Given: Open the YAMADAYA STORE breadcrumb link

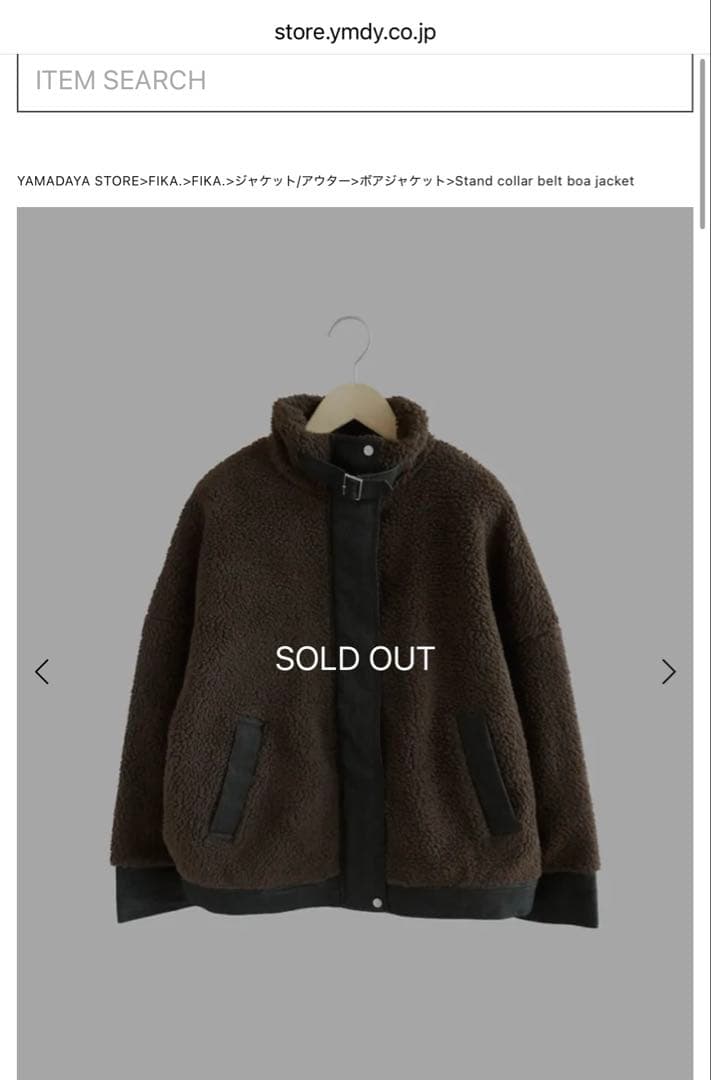Looking at the screenshot, I should click(78, 181).
